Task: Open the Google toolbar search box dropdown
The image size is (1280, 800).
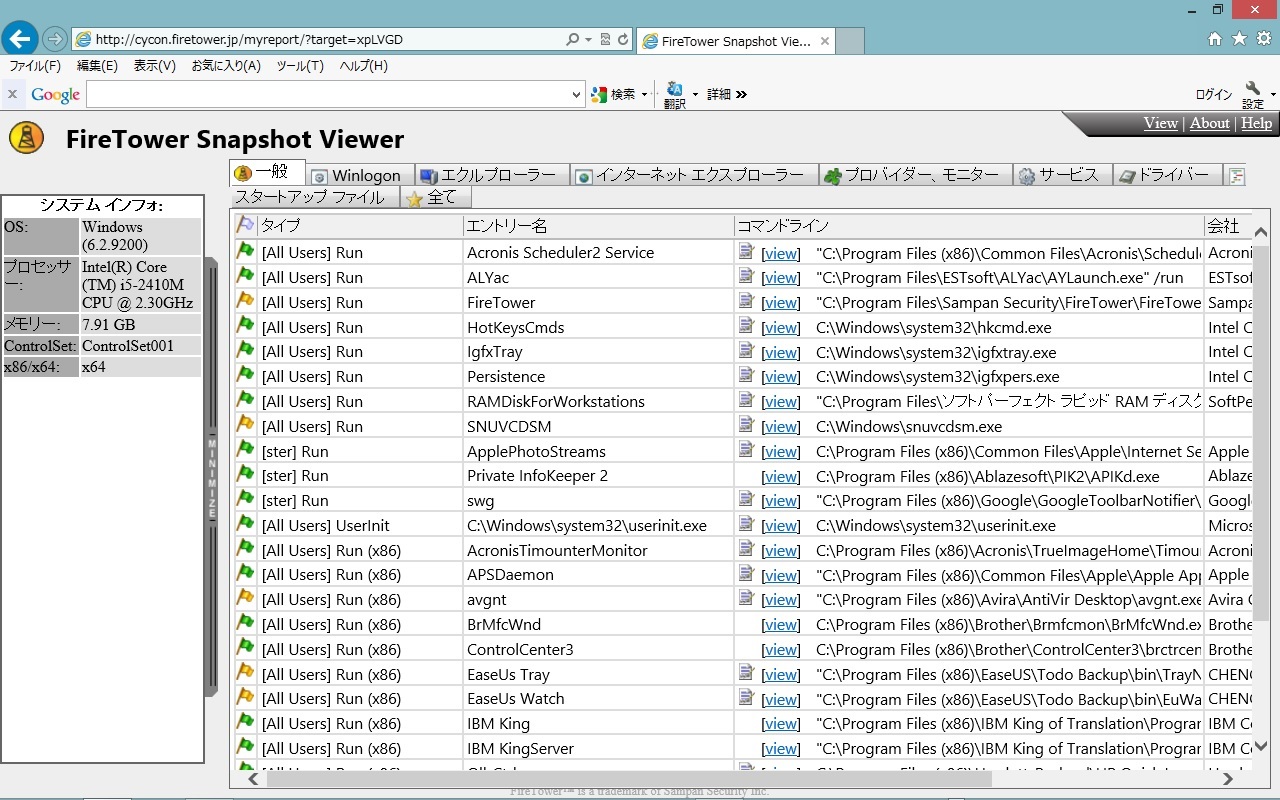Action: [575, 93]
